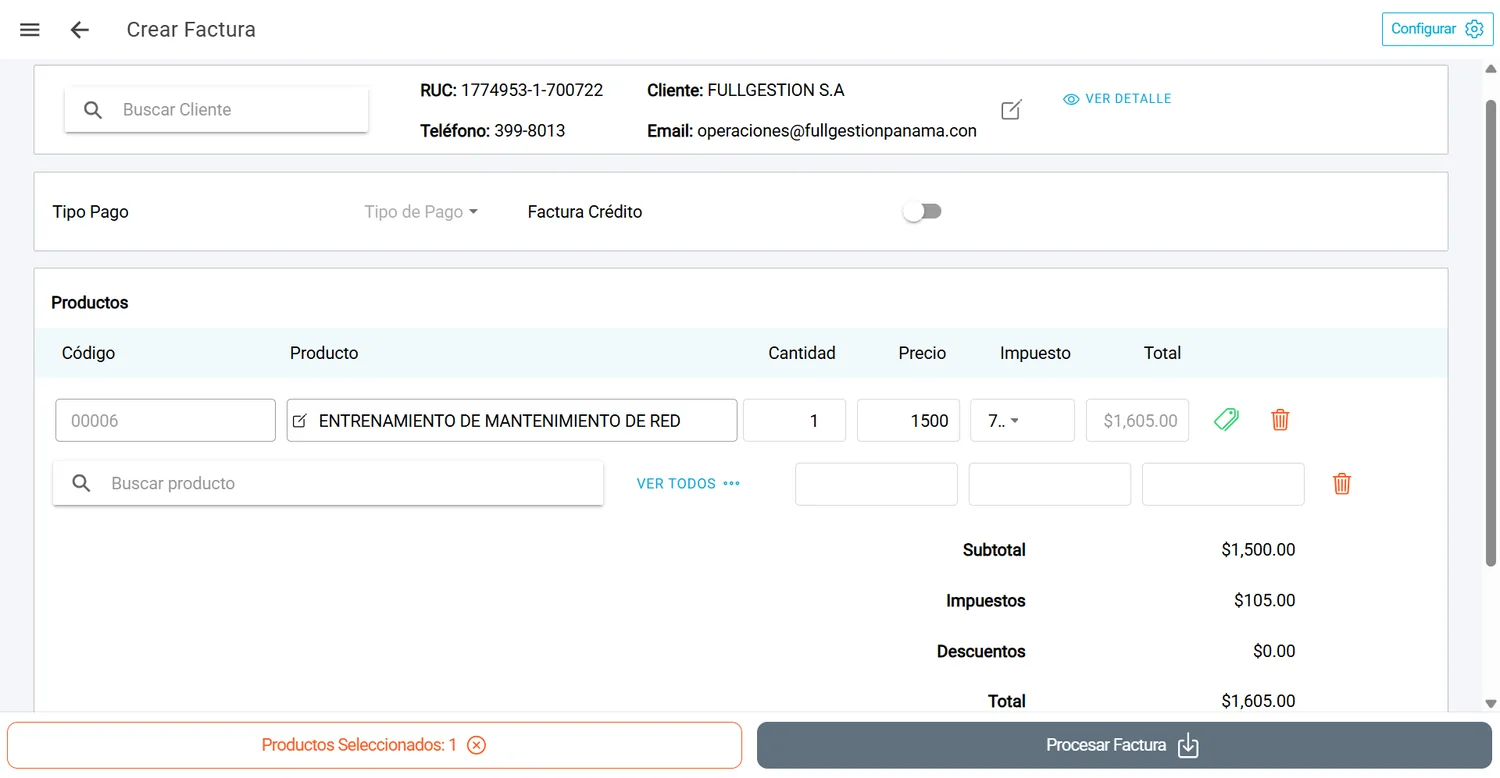Delete the ENTRENAMIENTO product row
The width and height of the screenshot is (1500, 778).
tap(1280, 420)
